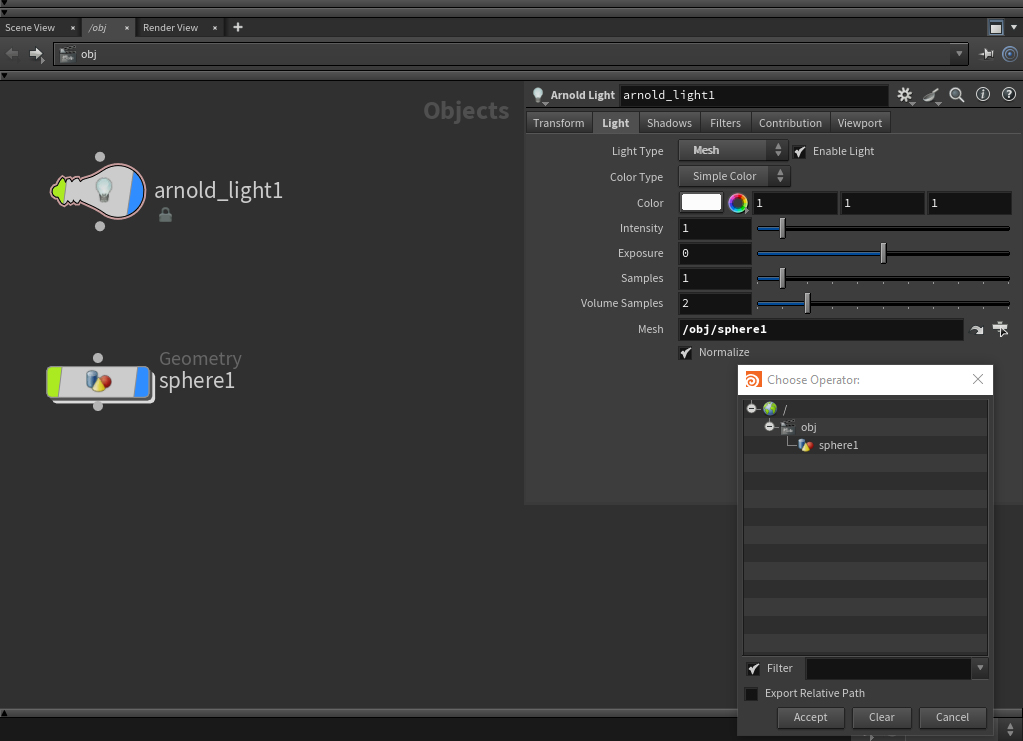Click the node name field arnold_light1
Image resolution: width=1023 pixels, height=741 pixels.
coord(754,95)
